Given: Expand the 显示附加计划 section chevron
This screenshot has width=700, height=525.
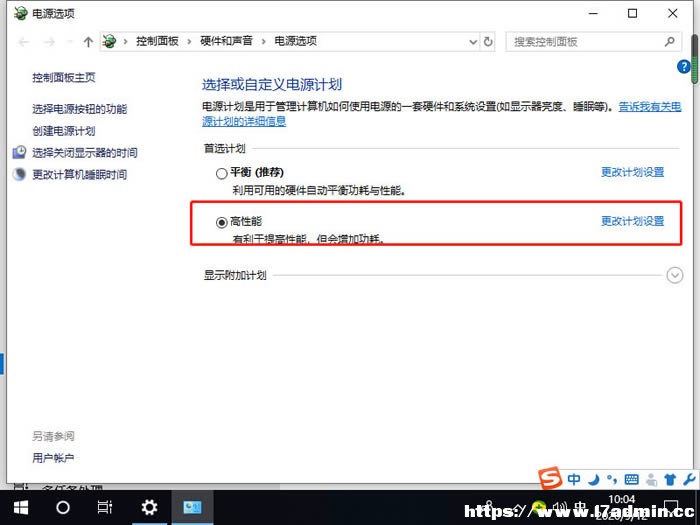Looking at the screenshot, I should (x=675, y=275).
